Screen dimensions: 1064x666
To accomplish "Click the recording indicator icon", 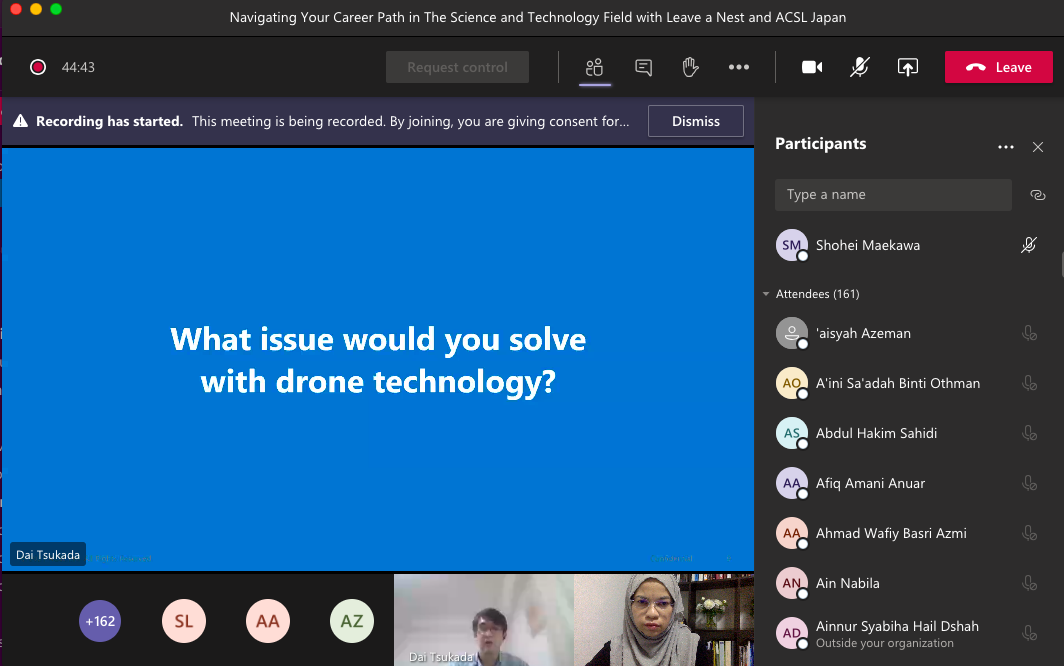I will tap(38, 67).
